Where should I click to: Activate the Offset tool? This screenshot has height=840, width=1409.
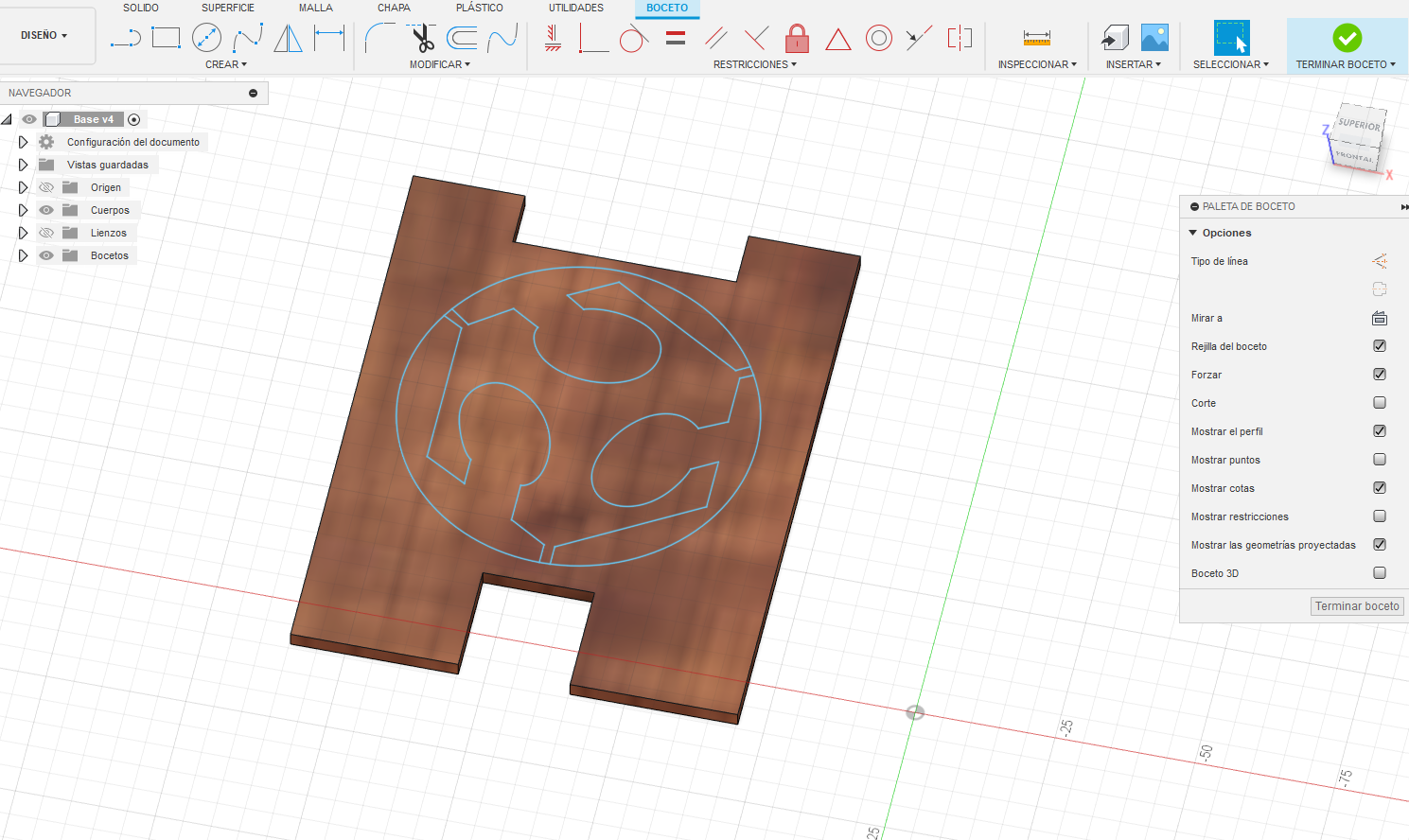click(x=462, y=38)
